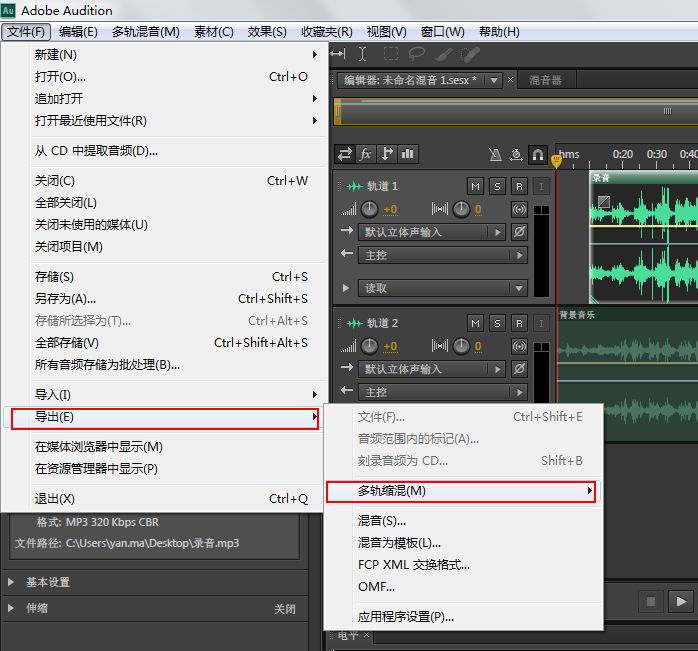Expand Track 1 automation lanes triangle
The height and width of the screenshot is (651, 698).
click(x=346, y=288)
